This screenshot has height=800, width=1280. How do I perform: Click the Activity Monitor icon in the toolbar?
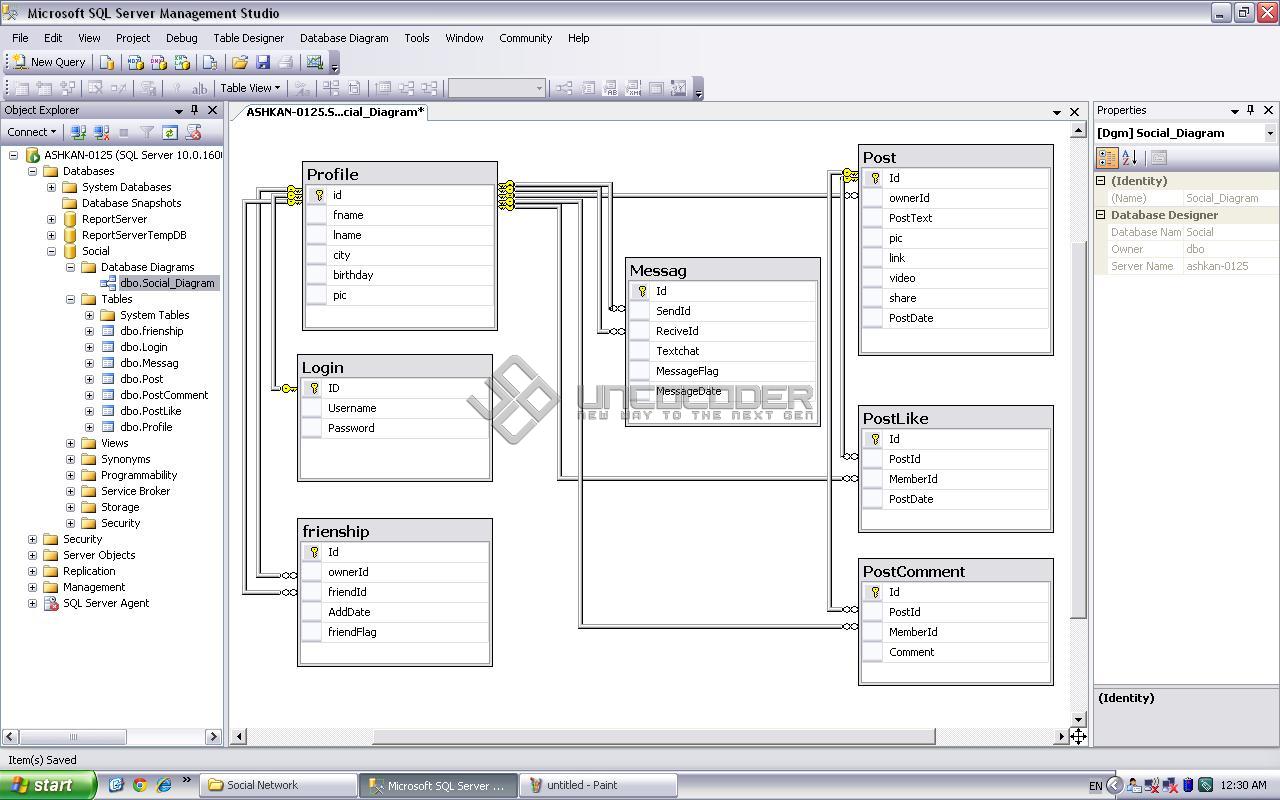315,62
